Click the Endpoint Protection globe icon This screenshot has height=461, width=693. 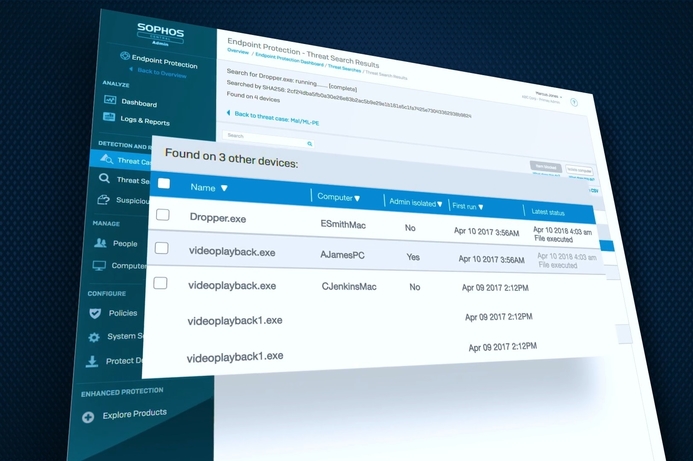tap(125, 56)
